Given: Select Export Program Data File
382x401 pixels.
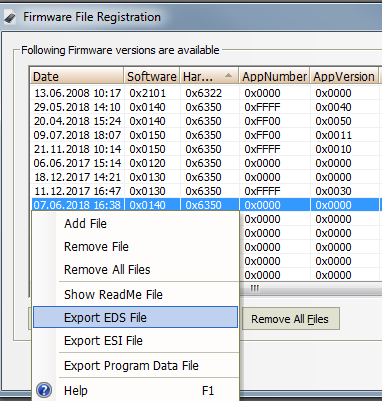Looking at the screenshot, I should tap(131, 366).
